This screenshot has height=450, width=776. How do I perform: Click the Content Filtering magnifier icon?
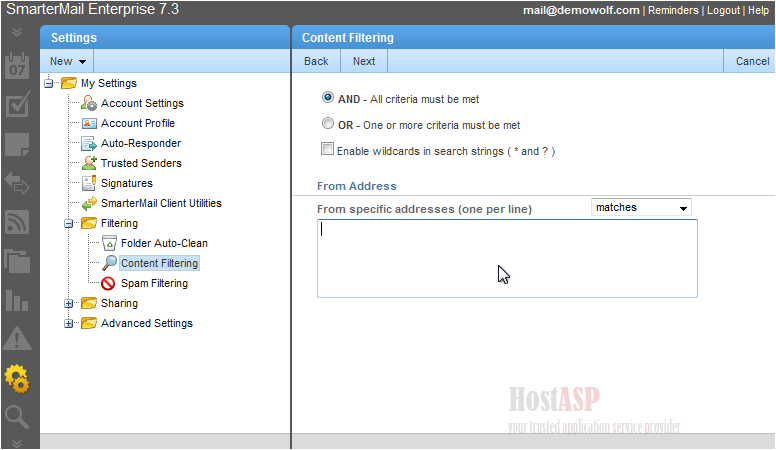pyautogui.click(x=109, y=263)
